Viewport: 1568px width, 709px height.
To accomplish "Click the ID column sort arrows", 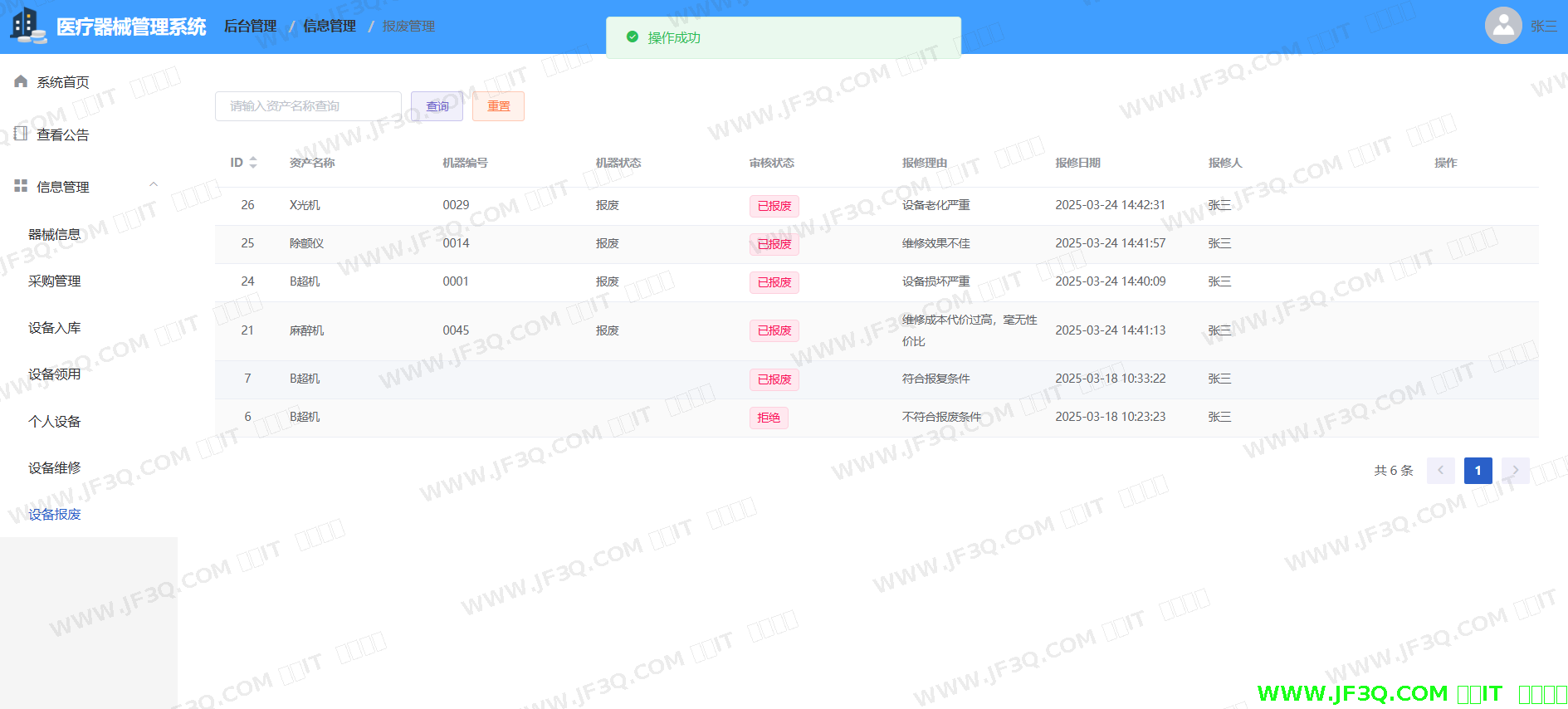I will pos(253,163).
